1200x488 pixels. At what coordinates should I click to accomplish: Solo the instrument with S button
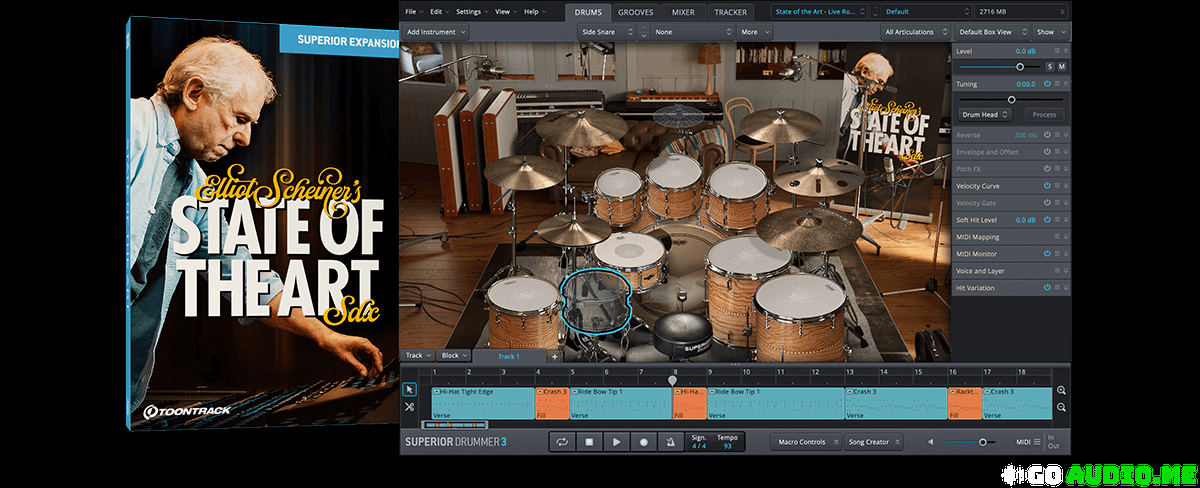tap(1049, 66)
